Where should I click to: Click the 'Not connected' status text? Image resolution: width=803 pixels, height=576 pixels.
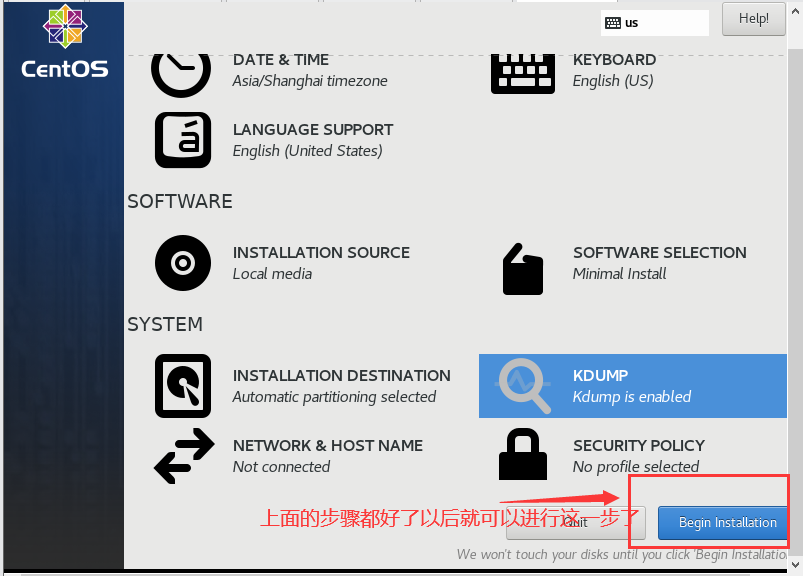pos(281,467)
